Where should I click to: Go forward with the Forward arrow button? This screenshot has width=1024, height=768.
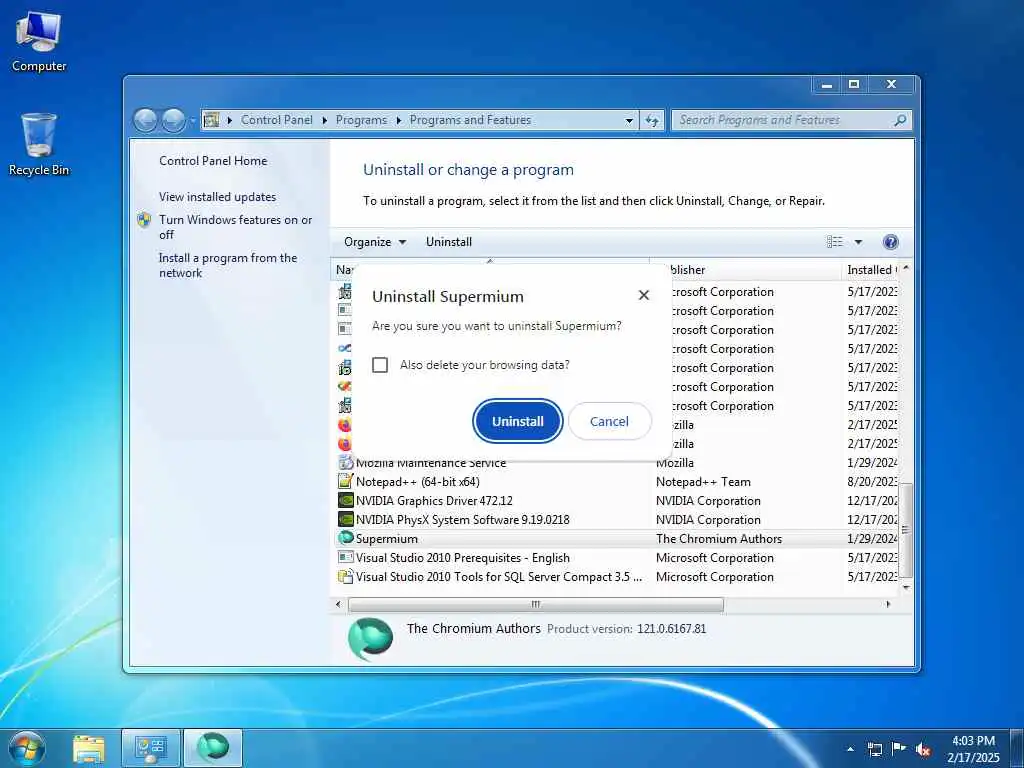click(x=174, y=120)
